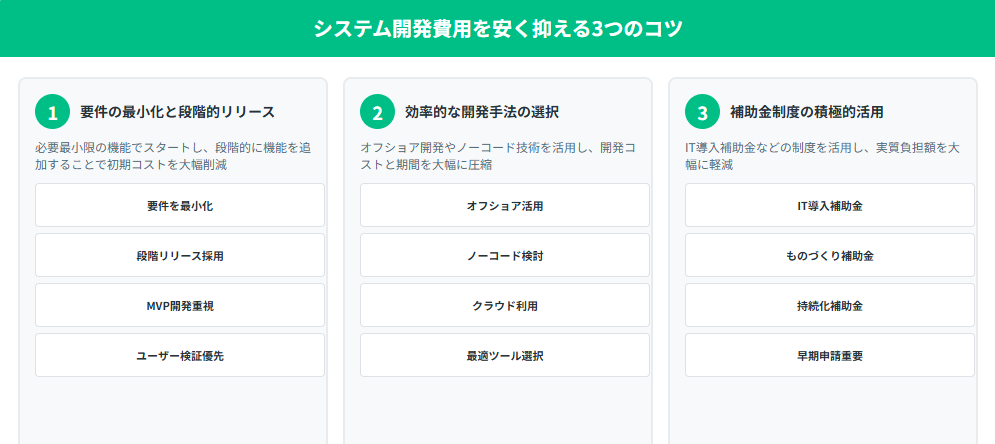The height and width of the screenshot is (444, 995).
Task: Click the heading 効率的な開発手法の選択
Action: tap(482, 112)
